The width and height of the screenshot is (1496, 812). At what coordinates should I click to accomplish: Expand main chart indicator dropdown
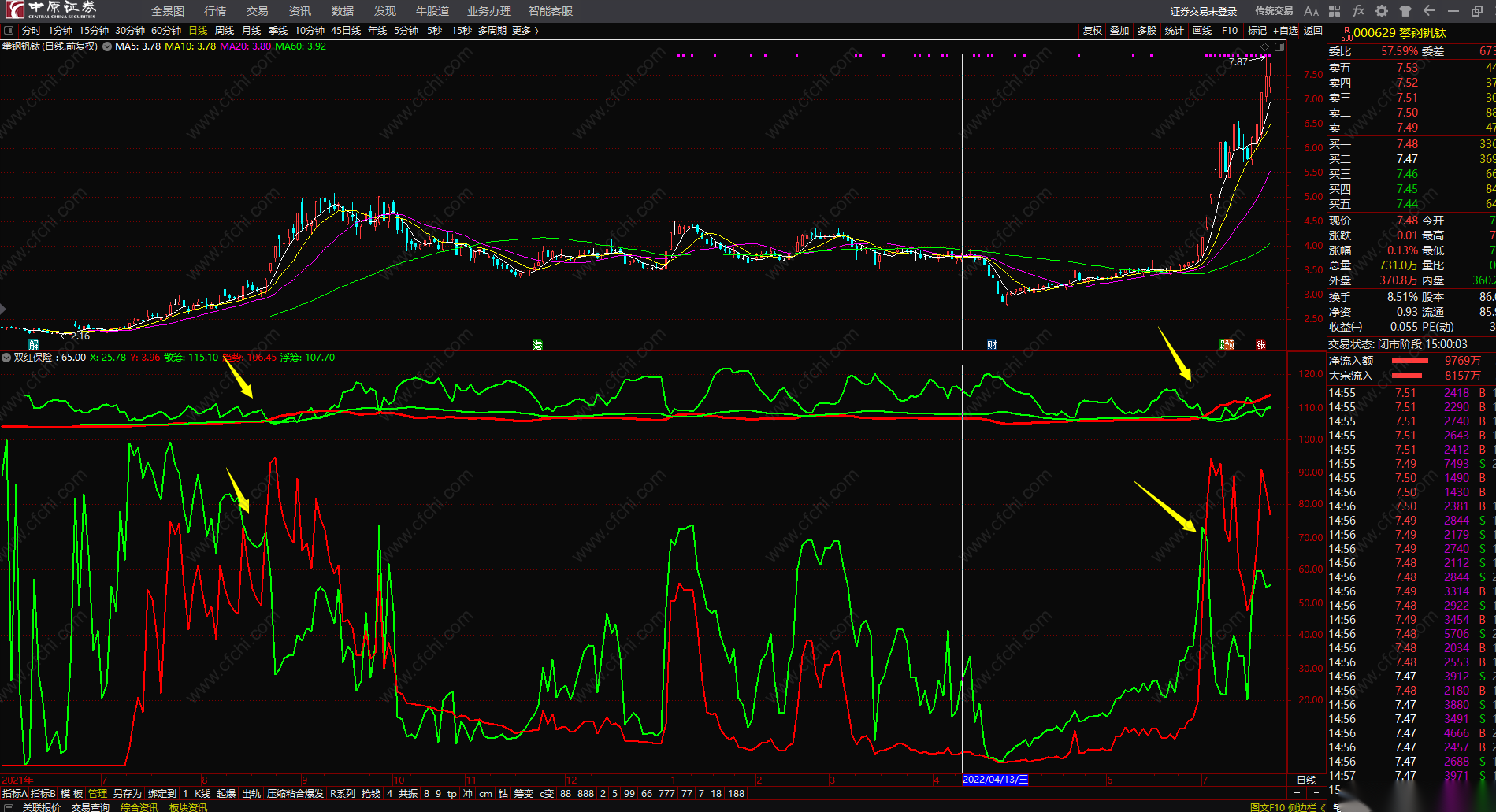pyautogui.click(x=107, y=46)
